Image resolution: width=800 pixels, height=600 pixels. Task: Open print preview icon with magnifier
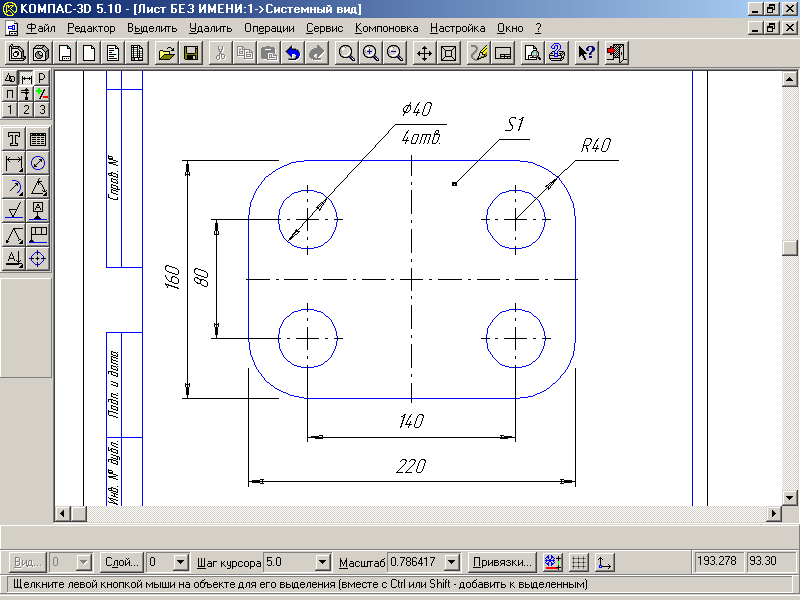(532, 53)
